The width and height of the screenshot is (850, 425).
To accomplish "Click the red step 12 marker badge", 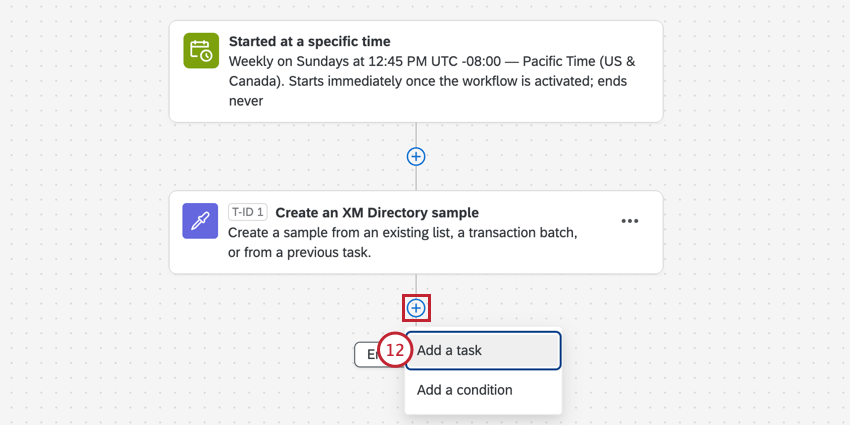I will [395, 350].
